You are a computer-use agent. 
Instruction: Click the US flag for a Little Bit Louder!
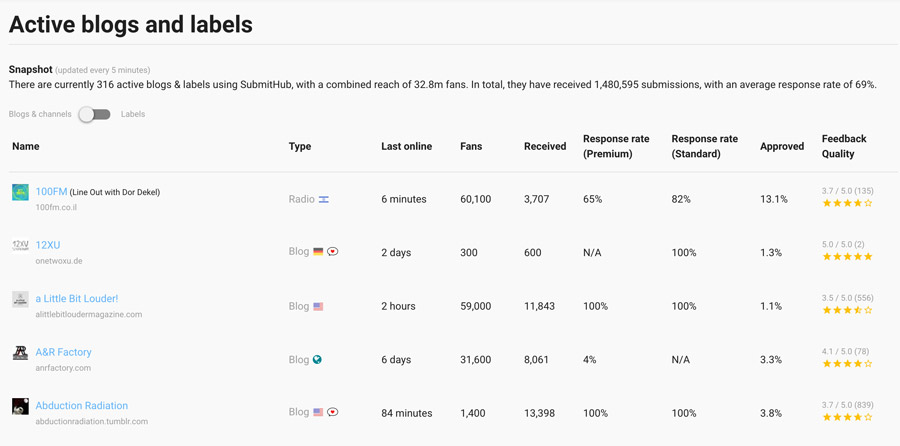(x=318, y=307)
